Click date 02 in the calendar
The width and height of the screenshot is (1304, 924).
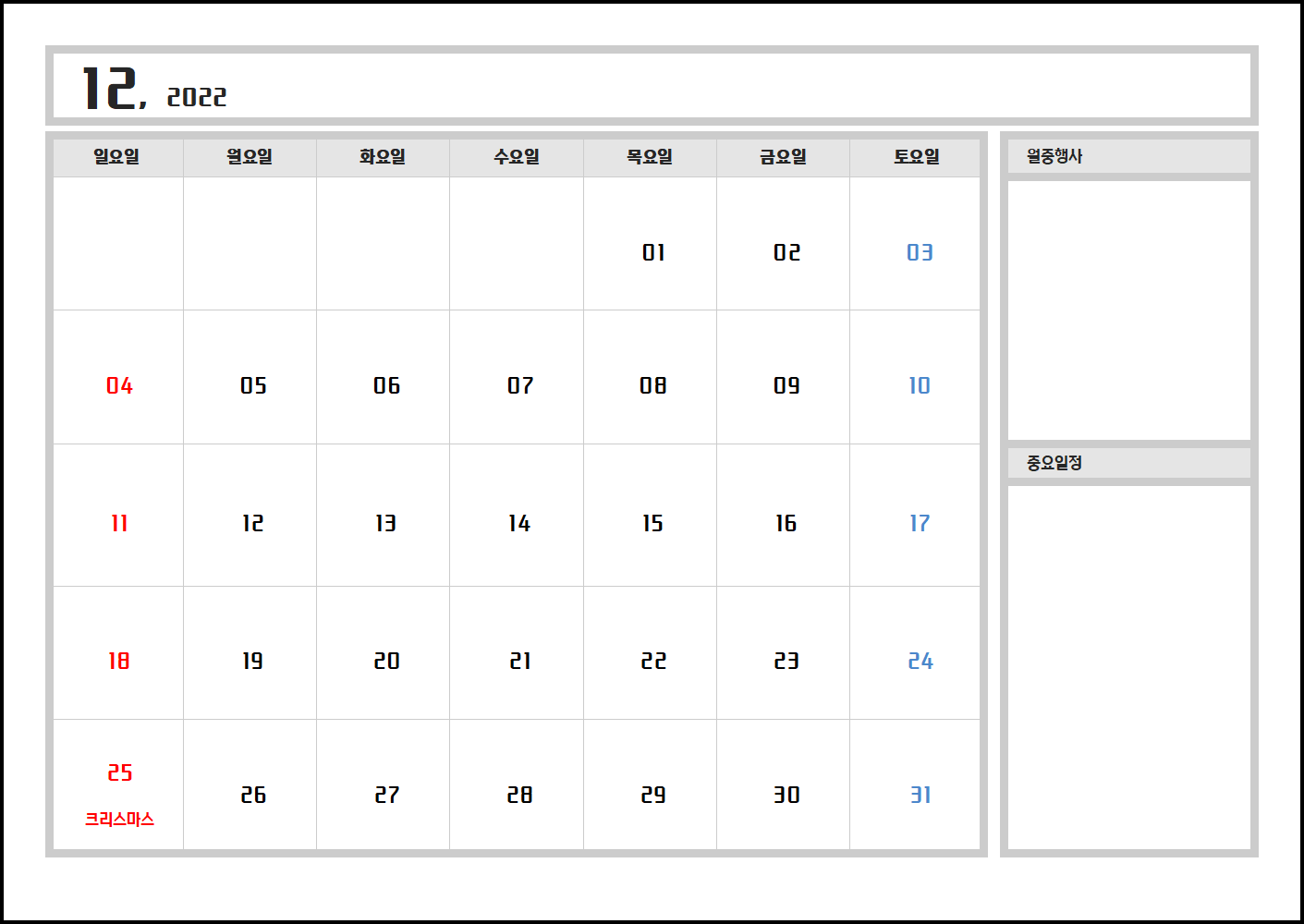[x=786, y=252]
